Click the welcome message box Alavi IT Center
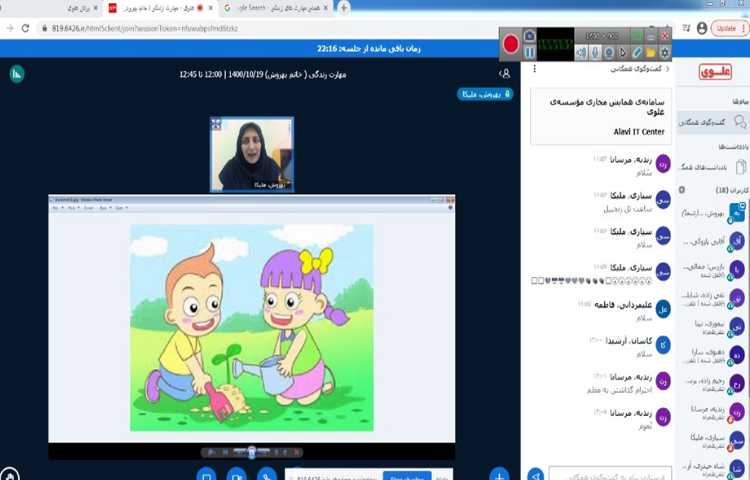Viewport: 750px width, 480px height. [x=601, y=116]
